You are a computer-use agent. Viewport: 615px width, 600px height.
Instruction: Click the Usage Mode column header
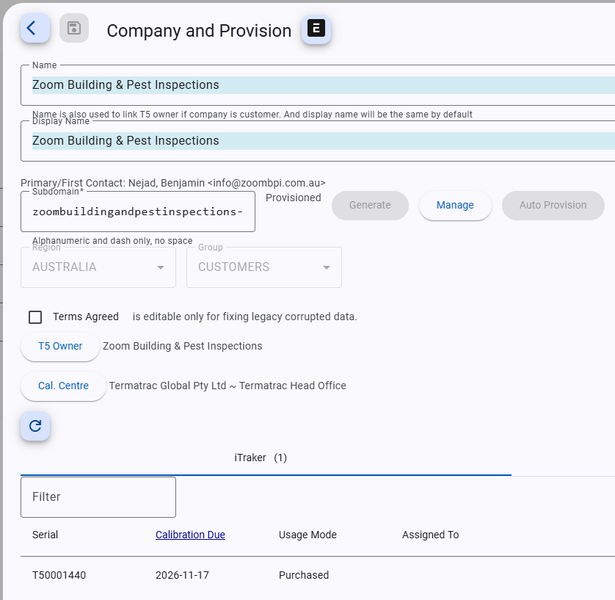(x=308, y=535)
